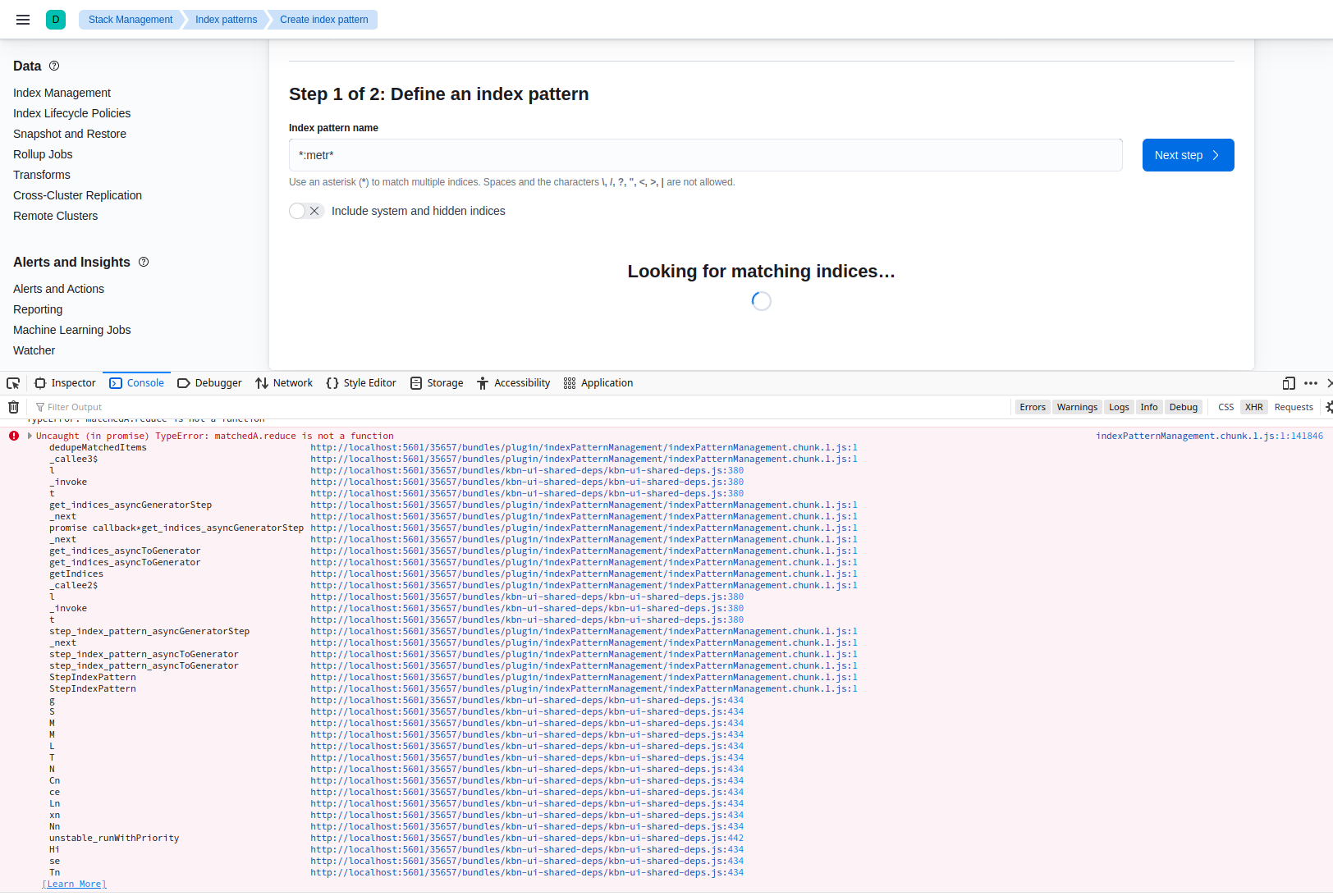Click the Index pattern name input field
The height and width of the screenshot is (896, 1333).
pos(705,155)
